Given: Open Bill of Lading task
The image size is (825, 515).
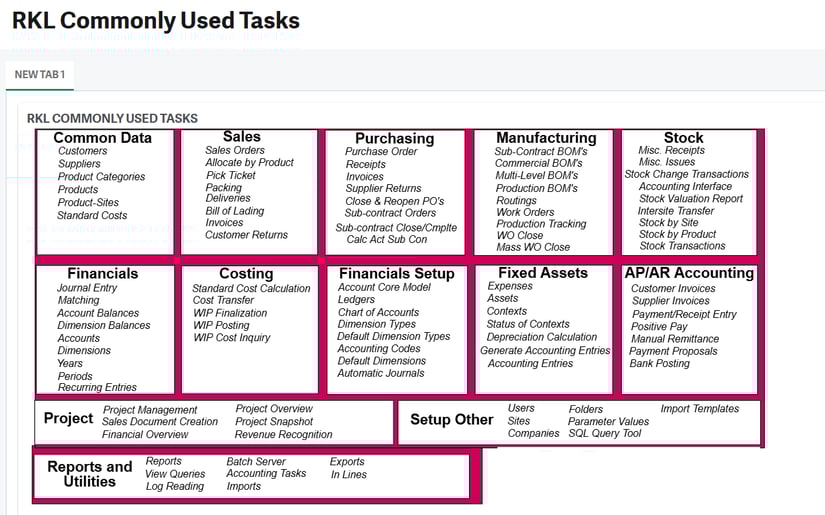Looking at the screenshot, I should [235, 211].
